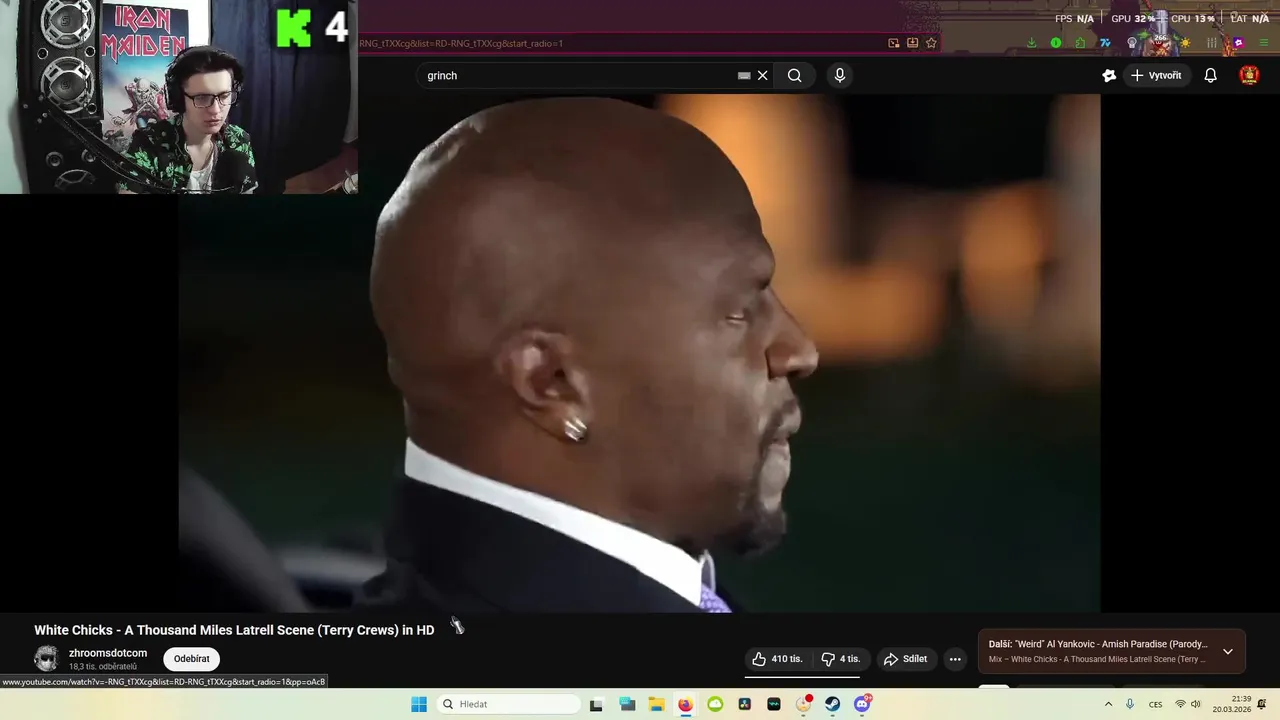1280x720 pixels.
Task: Bookmark the page with the star icon
Action: coord(931,43)
